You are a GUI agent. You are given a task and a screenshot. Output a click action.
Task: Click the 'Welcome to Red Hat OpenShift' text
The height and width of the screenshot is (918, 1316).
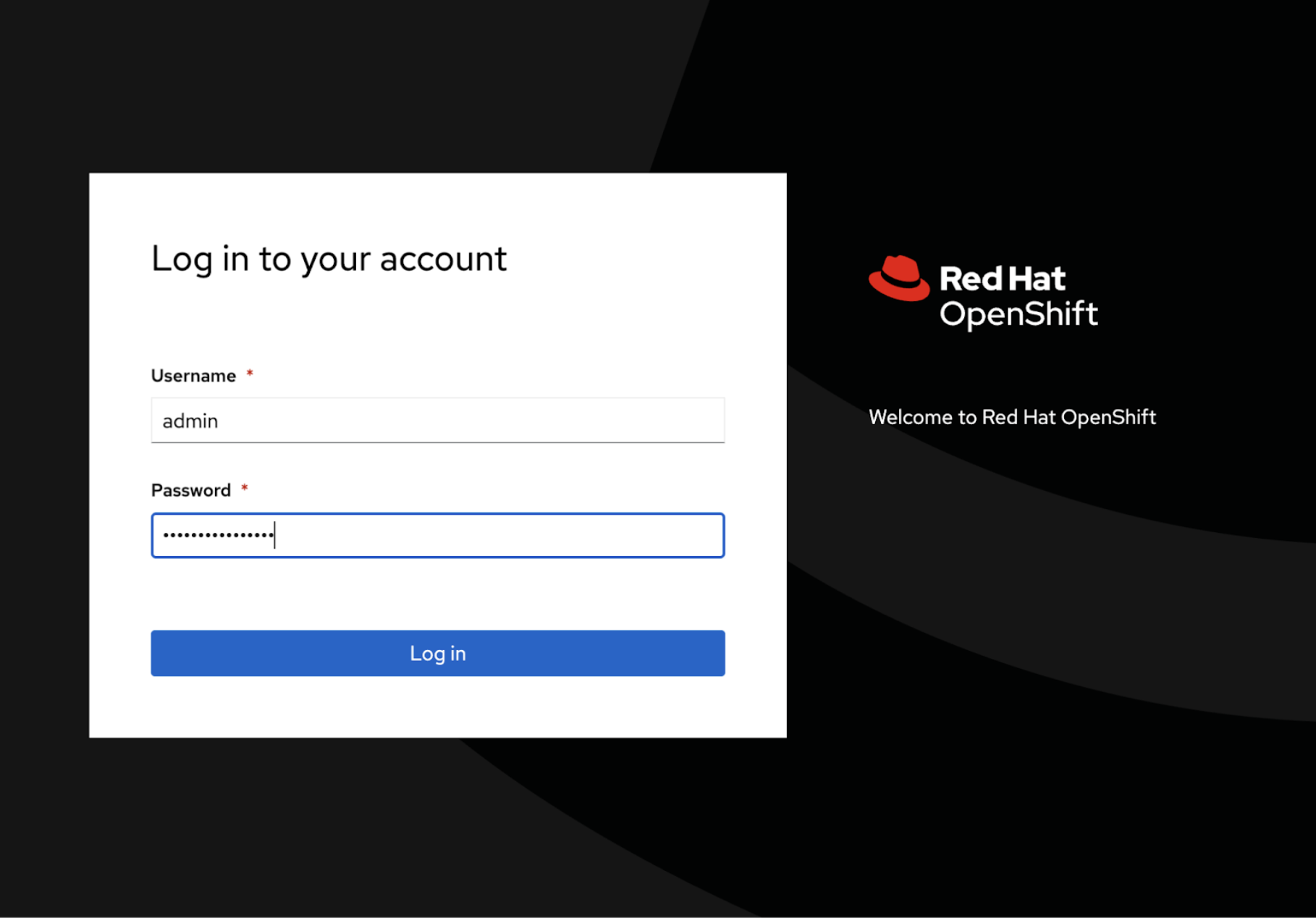(x=1012, y=417)
